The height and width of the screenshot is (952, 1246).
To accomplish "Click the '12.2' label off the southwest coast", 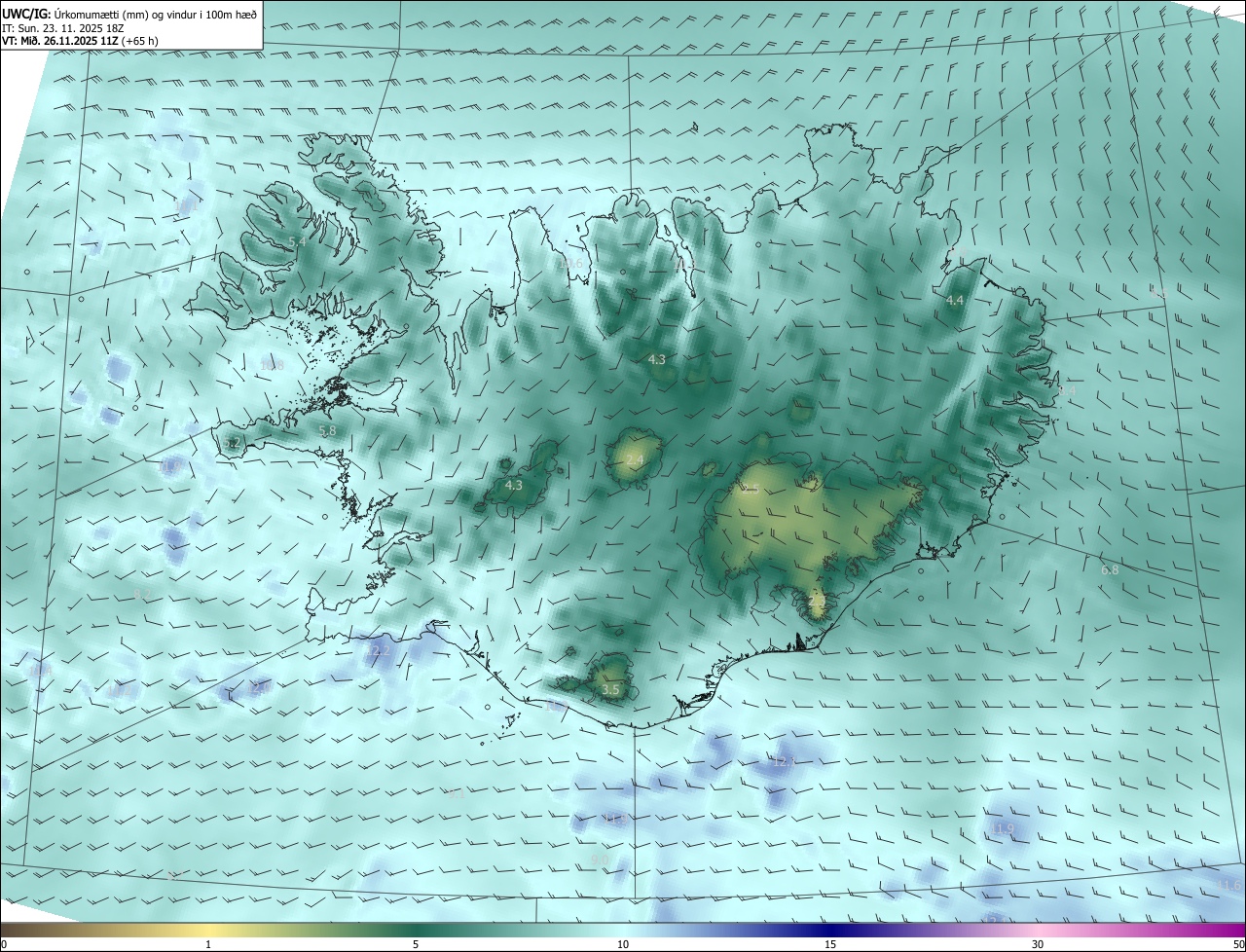I will coord(378,650).
